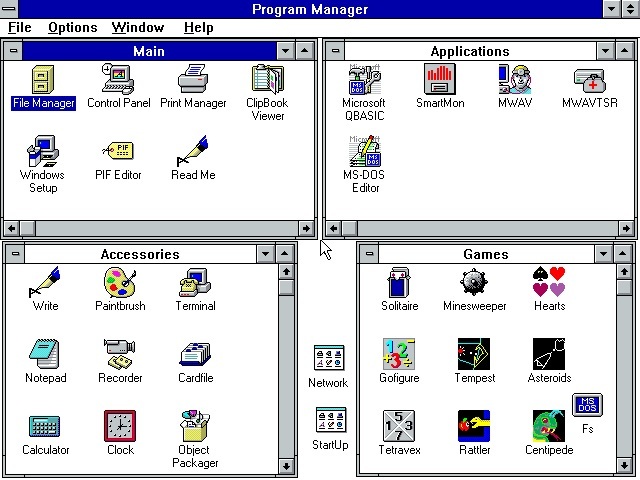Click the left scroll arrow in Applications window

[x=333, y=228]
